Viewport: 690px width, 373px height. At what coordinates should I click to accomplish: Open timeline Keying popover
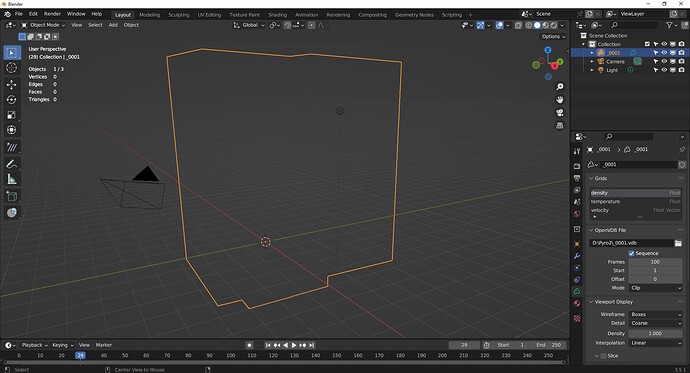[62, 345]
